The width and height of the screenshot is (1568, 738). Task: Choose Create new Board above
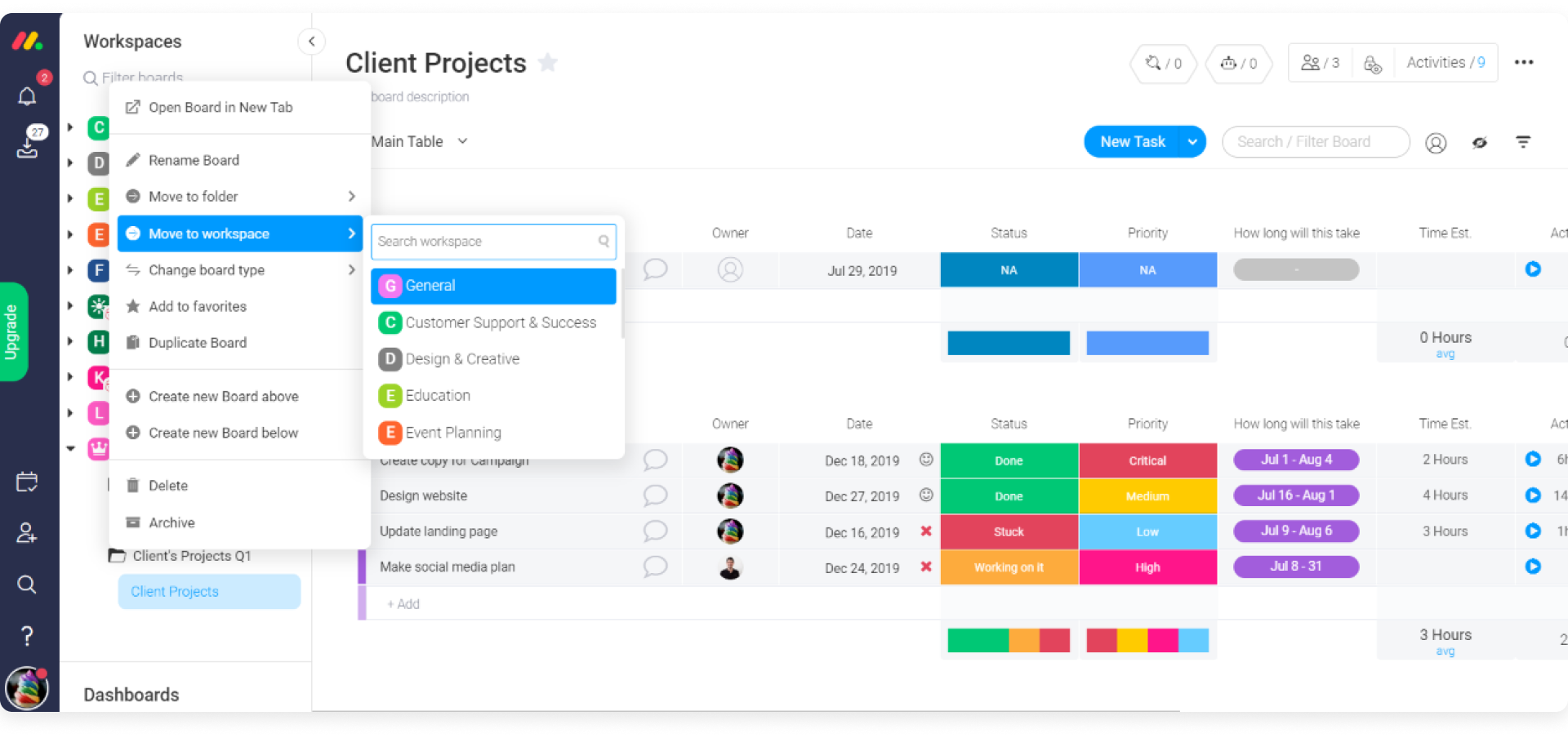coord(239,396)
